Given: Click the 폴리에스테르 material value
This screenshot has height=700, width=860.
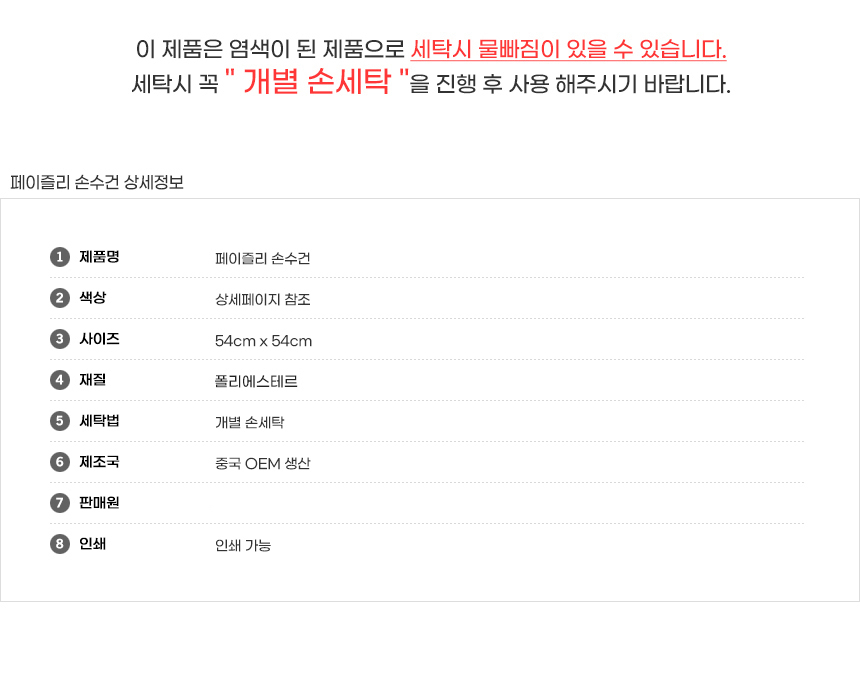Looking at the screenshot, I should [256, 382].
